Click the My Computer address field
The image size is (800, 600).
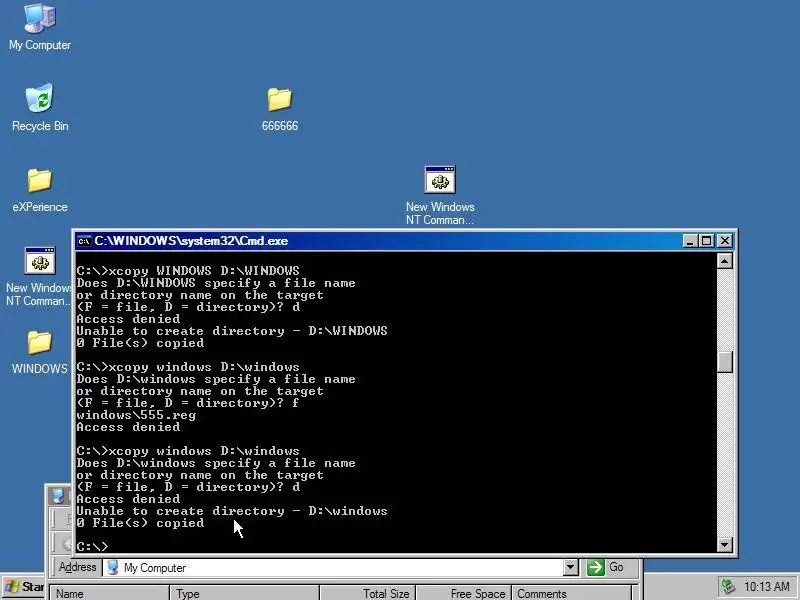point(340,567)
